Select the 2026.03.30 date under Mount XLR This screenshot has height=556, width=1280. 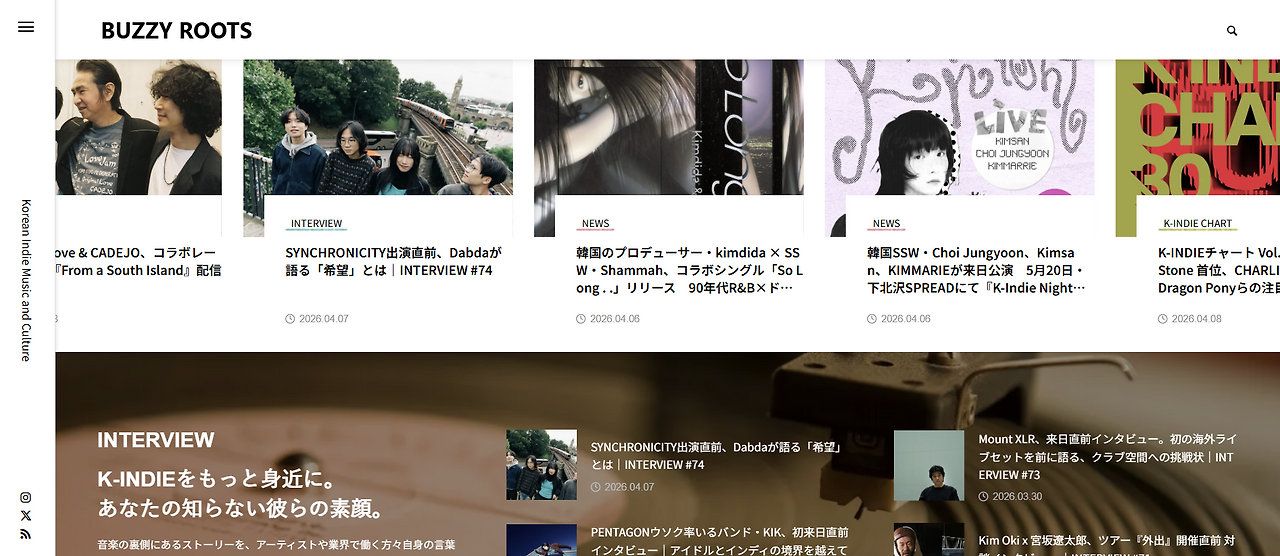pyautogui.click(x=1017, y=496)
